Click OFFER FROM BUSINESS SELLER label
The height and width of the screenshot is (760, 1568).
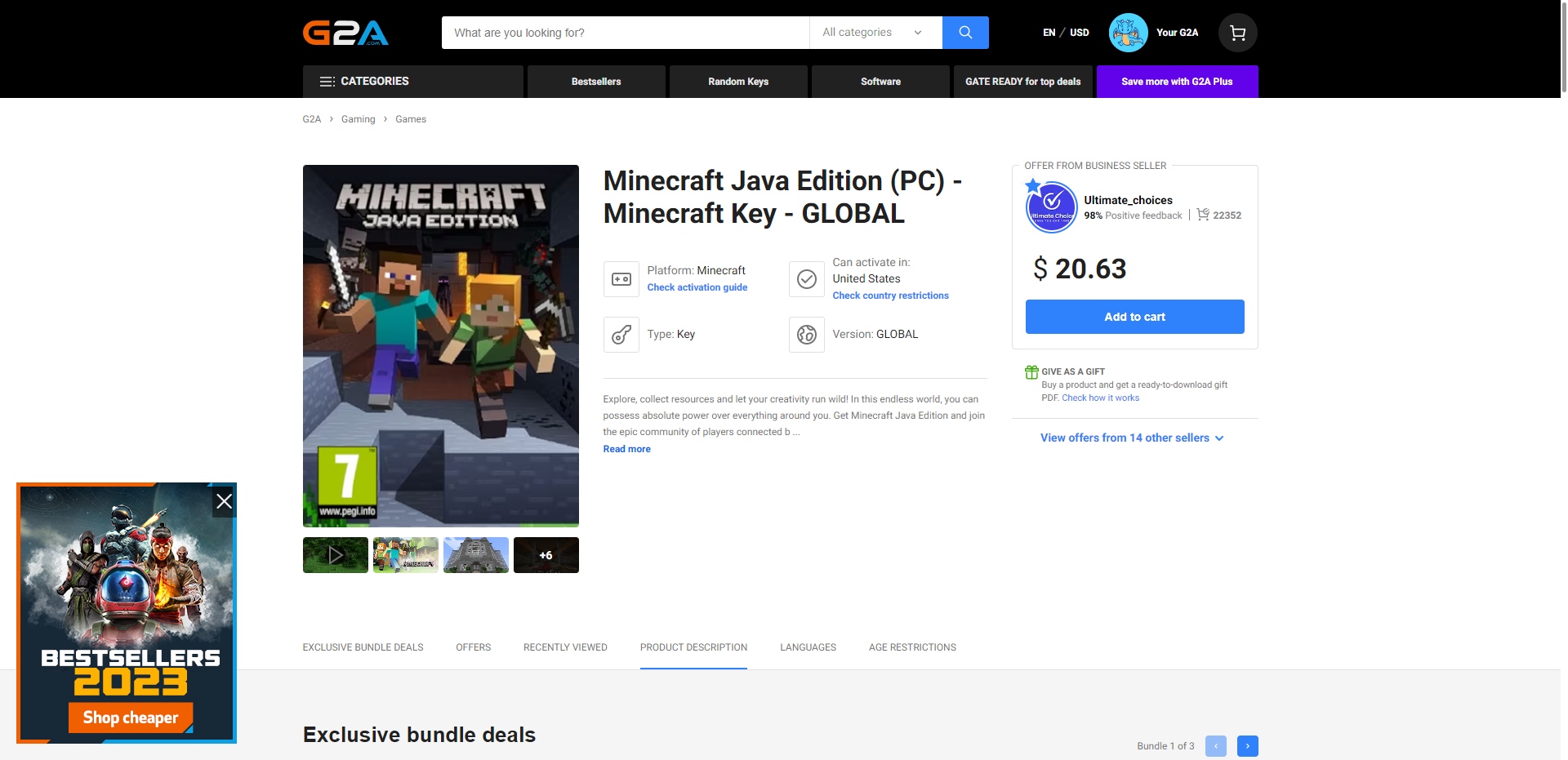1095,166
